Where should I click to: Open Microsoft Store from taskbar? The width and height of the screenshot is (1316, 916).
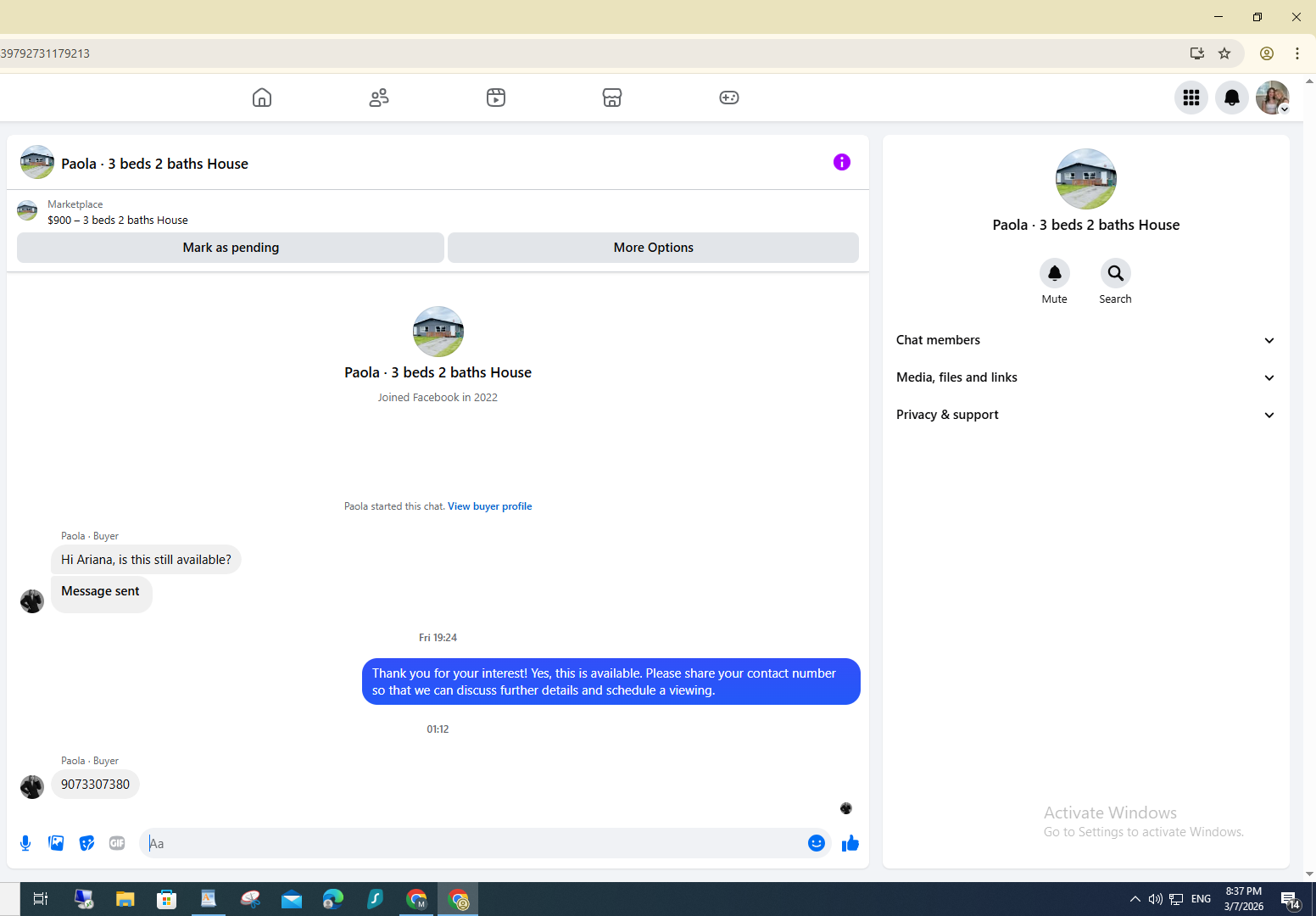[167, 899]
